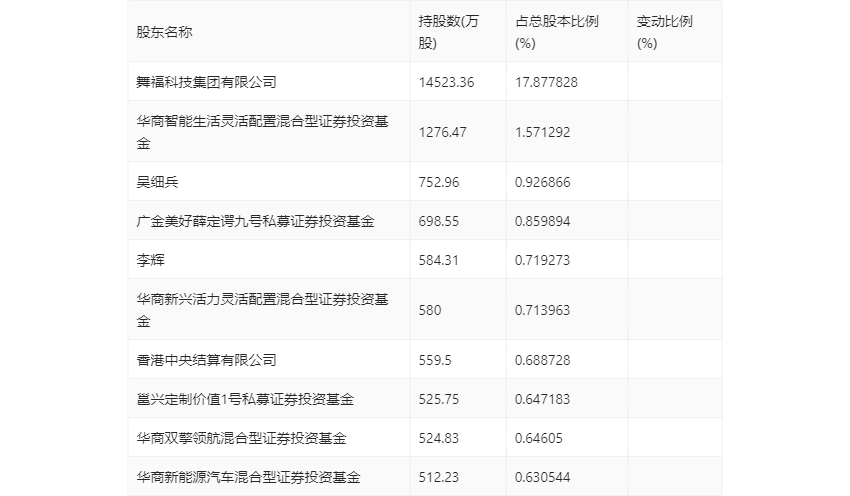Select shareholder 吴细兵

(x=157, y=182)
